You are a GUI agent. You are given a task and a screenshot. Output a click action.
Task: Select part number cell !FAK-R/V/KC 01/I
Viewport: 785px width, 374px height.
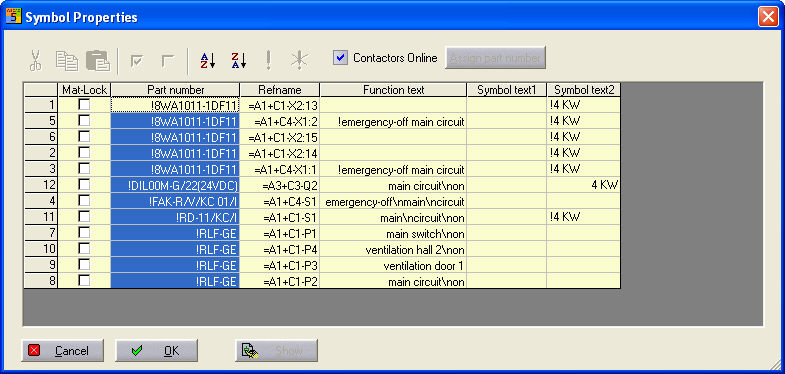point(175,201)
